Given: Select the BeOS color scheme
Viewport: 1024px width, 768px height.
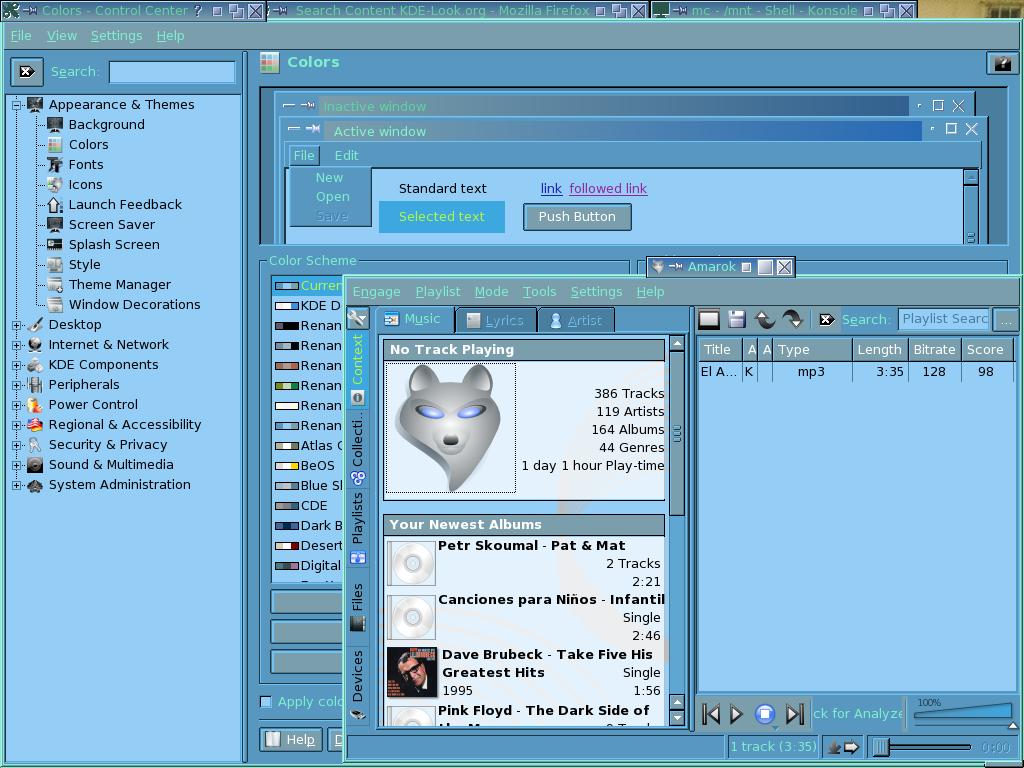Looking at the screenshot, I should pyautogui.click(x=307, y=466).
